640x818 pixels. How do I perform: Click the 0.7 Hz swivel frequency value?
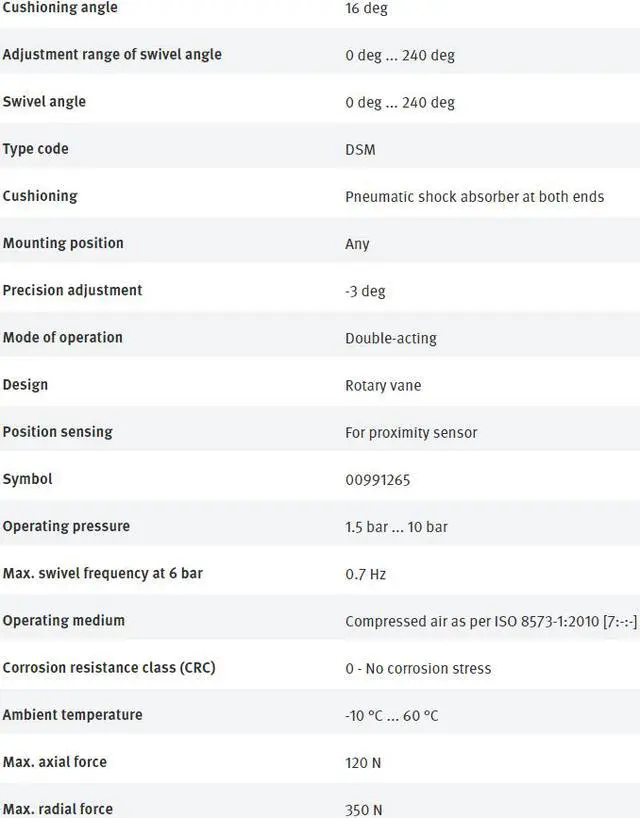click(365, 574)
